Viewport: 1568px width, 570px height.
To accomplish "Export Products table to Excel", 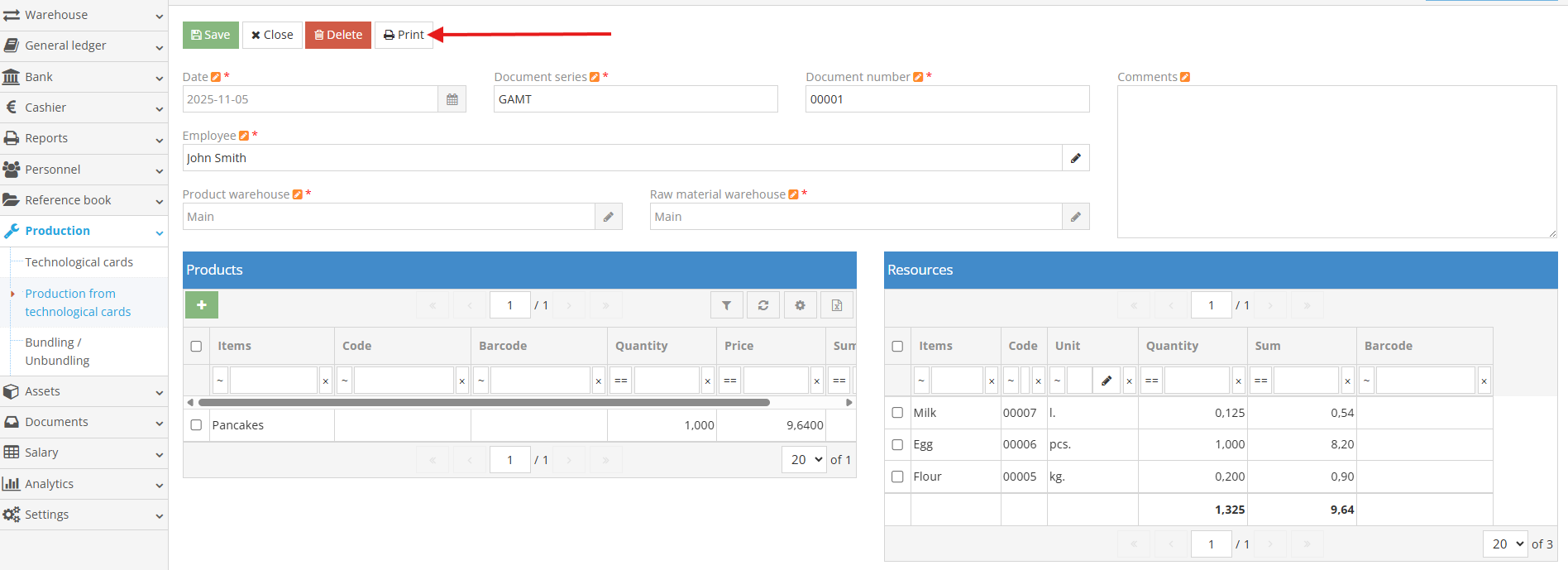I will pyautogui.click(x=837, y=305).
